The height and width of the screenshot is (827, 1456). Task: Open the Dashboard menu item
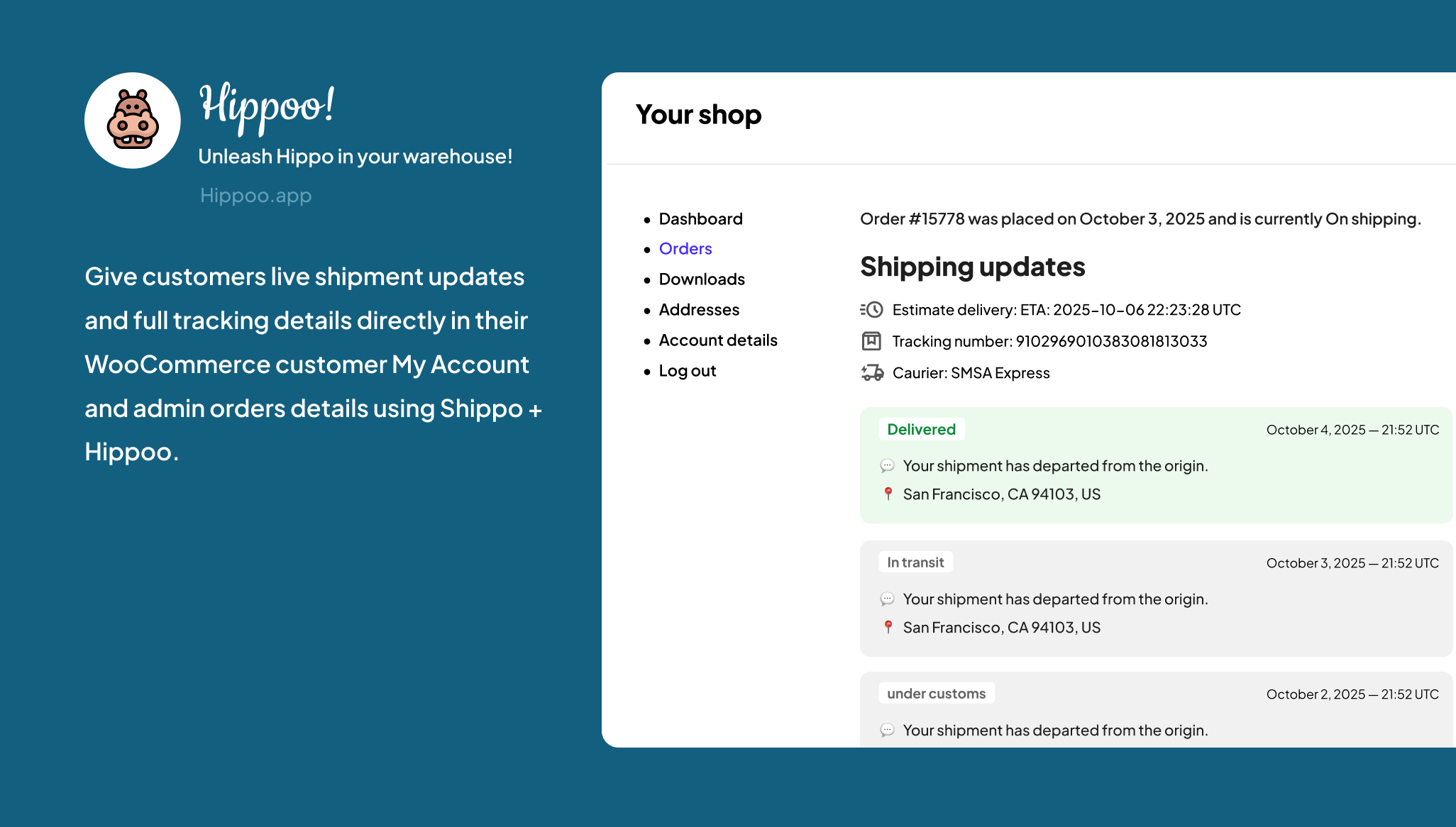(700, 219)
